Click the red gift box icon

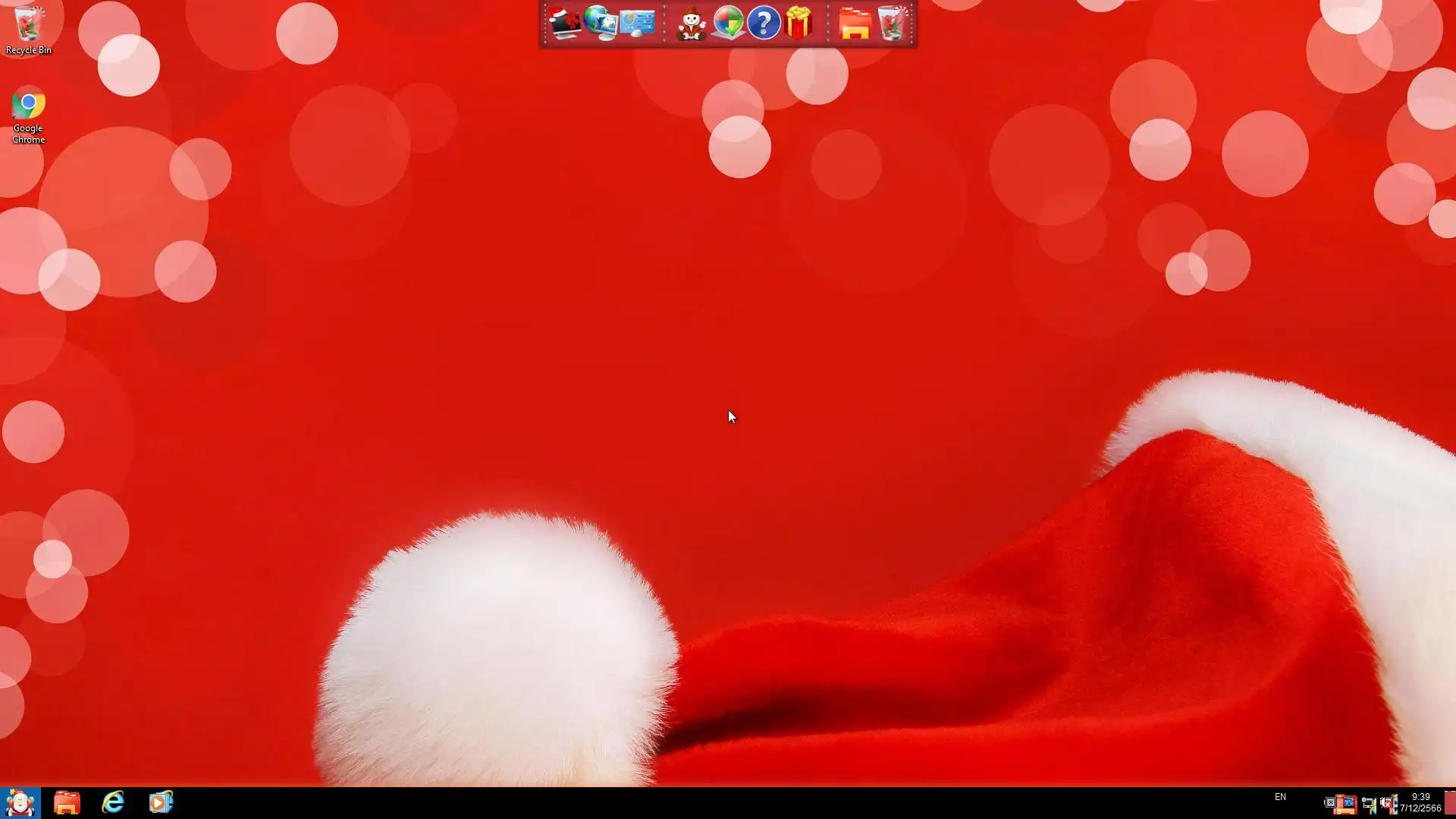click(x=799, y=24)
